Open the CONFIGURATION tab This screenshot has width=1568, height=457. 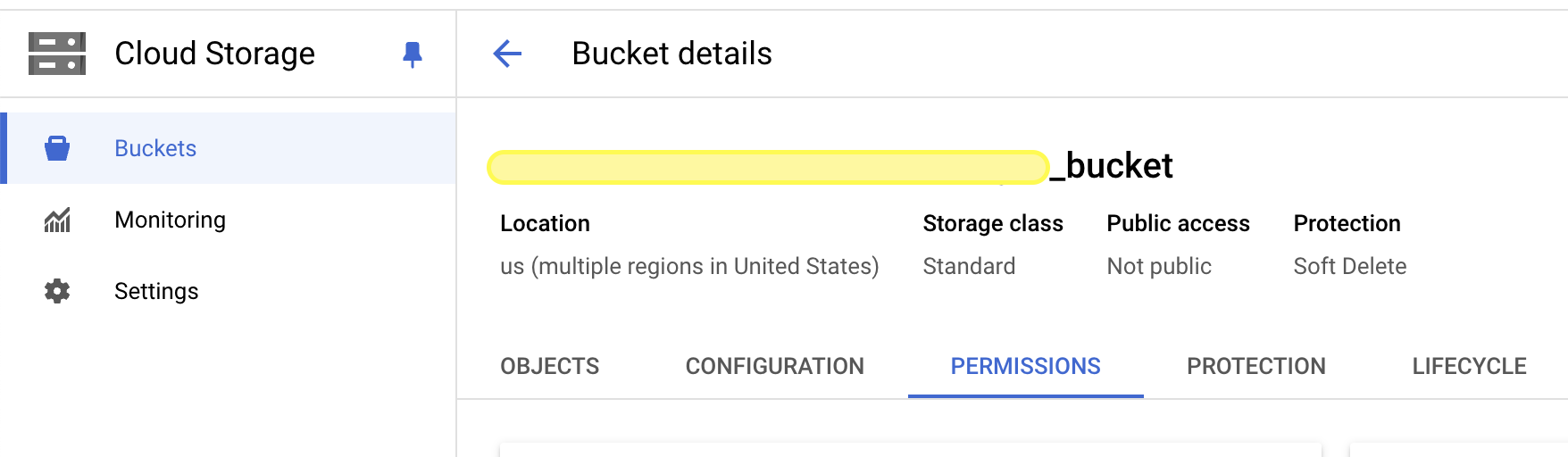[774, 366]
